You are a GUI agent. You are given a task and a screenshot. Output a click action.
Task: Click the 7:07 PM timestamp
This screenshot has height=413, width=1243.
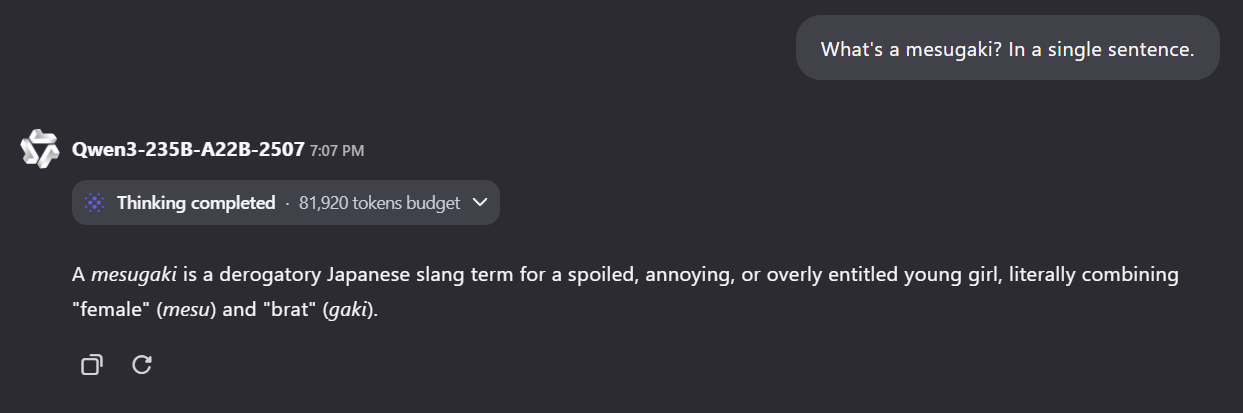(x=337, y=151)
